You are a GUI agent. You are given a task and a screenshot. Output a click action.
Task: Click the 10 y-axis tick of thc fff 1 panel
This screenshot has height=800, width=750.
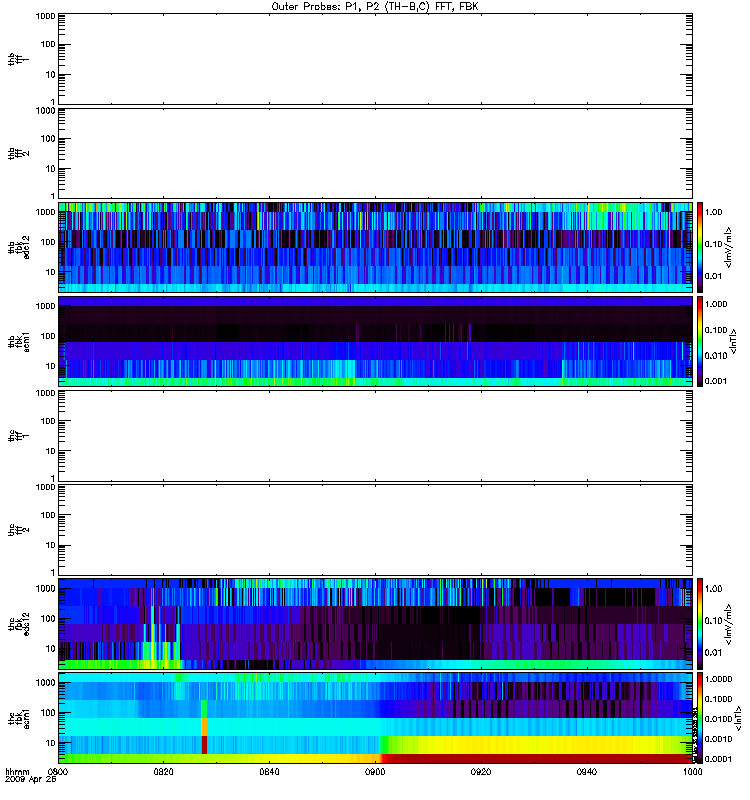(51, 452)
